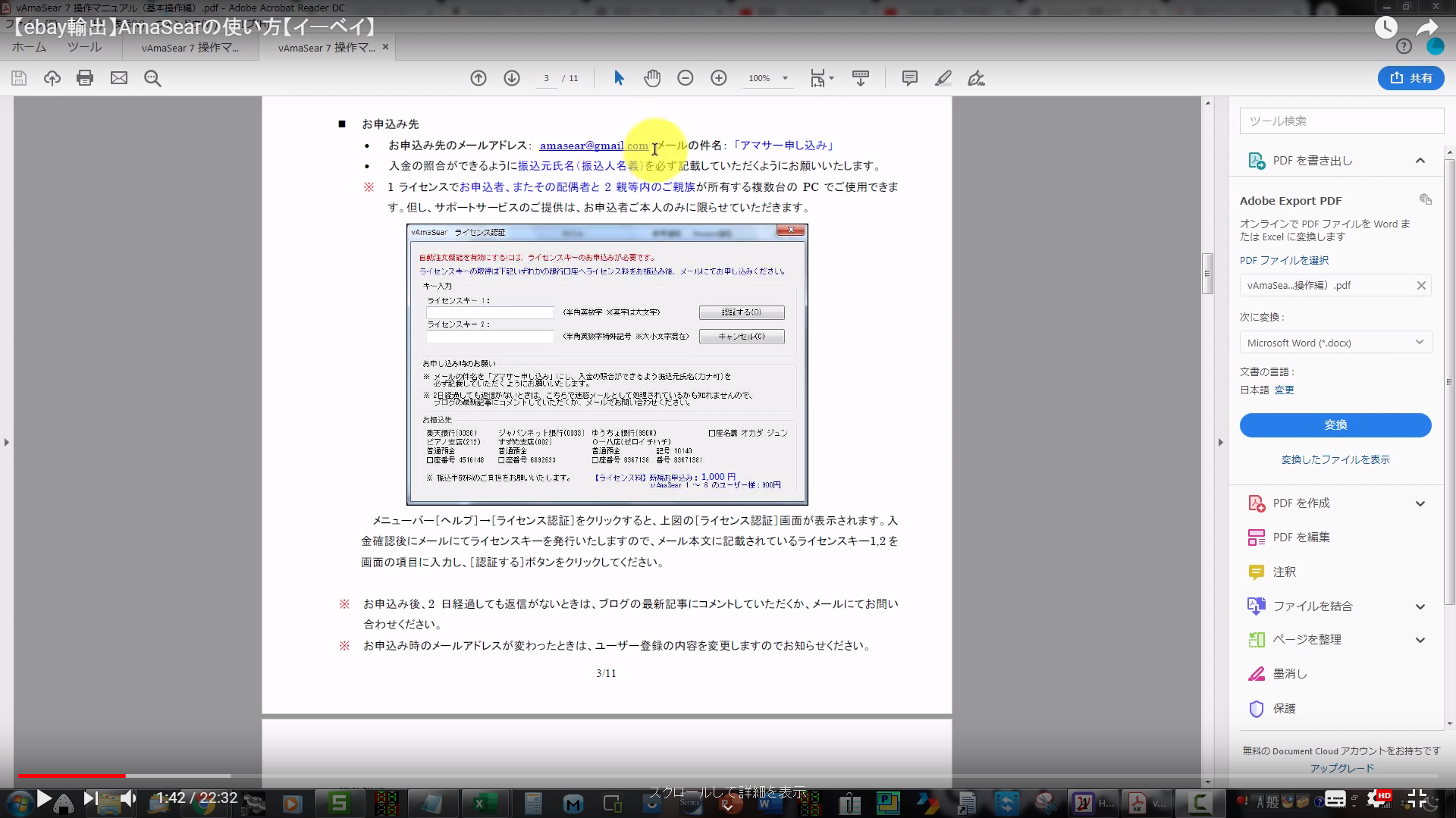The height and width of the screenshot is (818, 1456).
Task: Add a comment note icon
Action: (910, 78)
